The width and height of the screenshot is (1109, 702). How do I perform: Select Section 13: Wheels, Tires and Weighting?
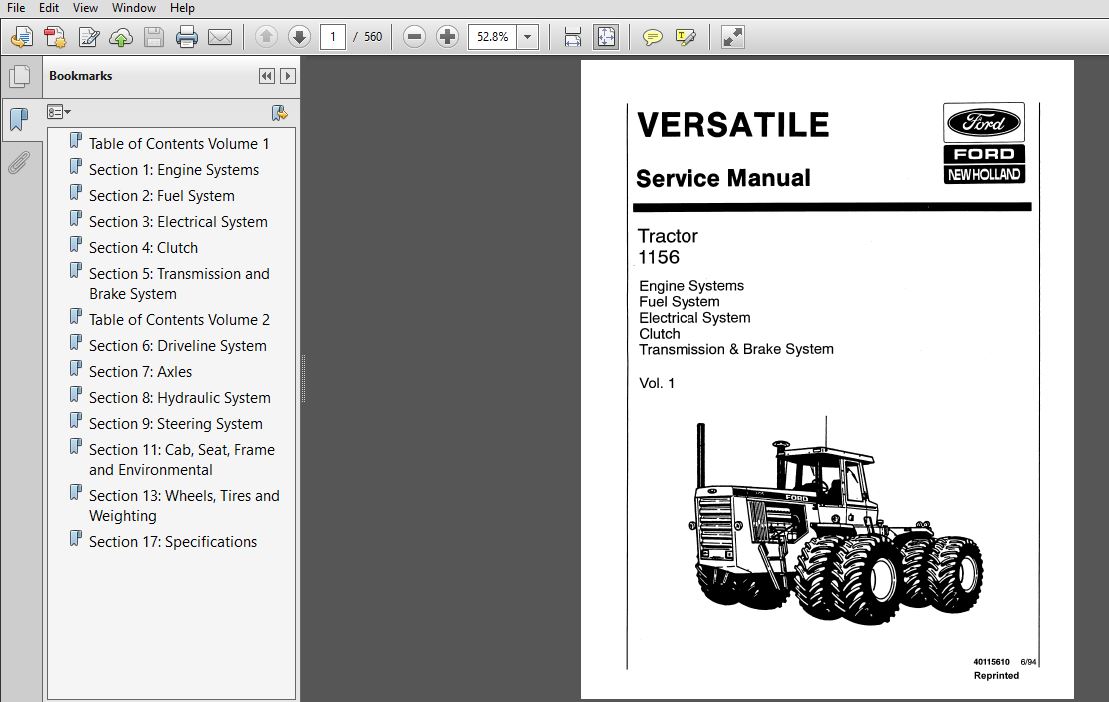pos(185,505)
